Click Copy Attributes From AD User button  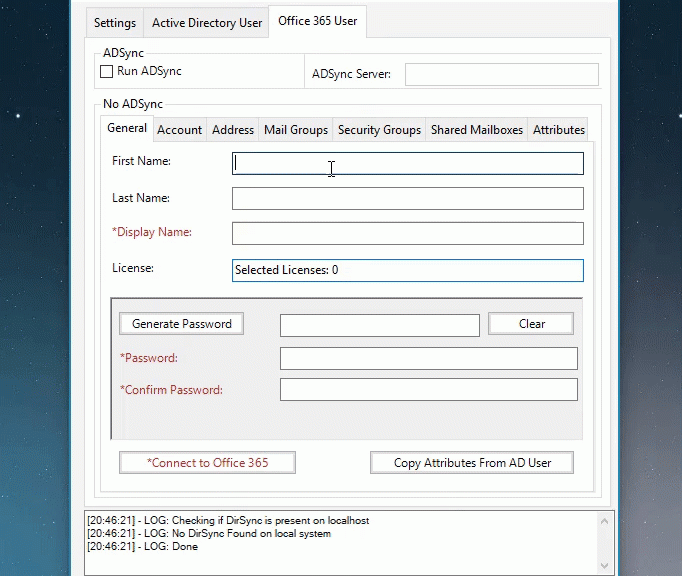(472, 462)
